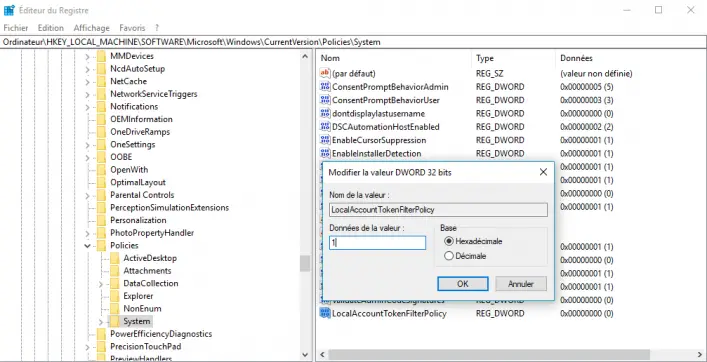Expand the MMDevices key

[x=87, y=56]
